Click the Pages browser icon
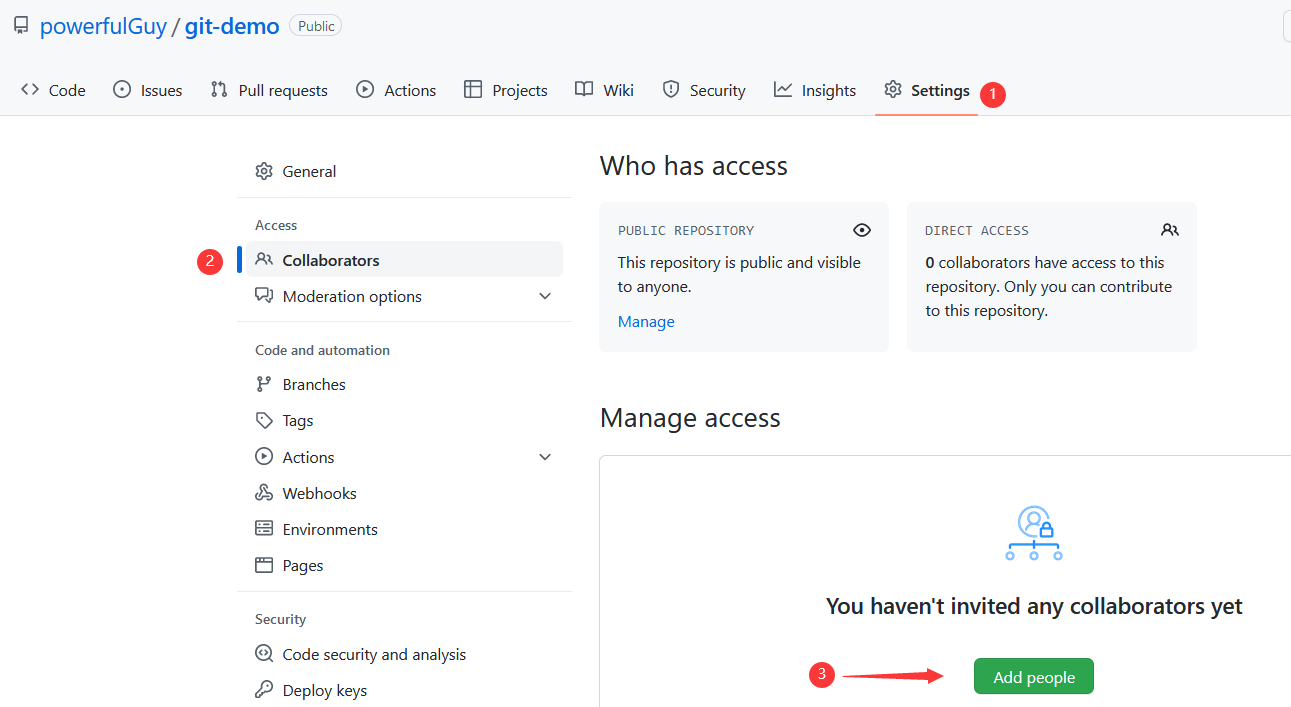Screen dimensions: 1291x707 tap(264, 565)
